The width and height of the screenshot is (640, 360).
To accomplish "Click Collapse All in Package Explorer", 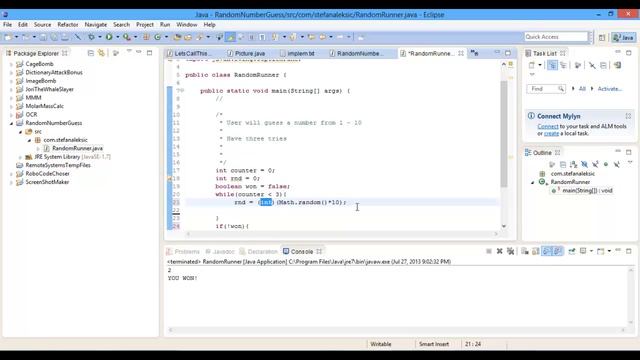I will pyautogui.click(x=91, y=53).
